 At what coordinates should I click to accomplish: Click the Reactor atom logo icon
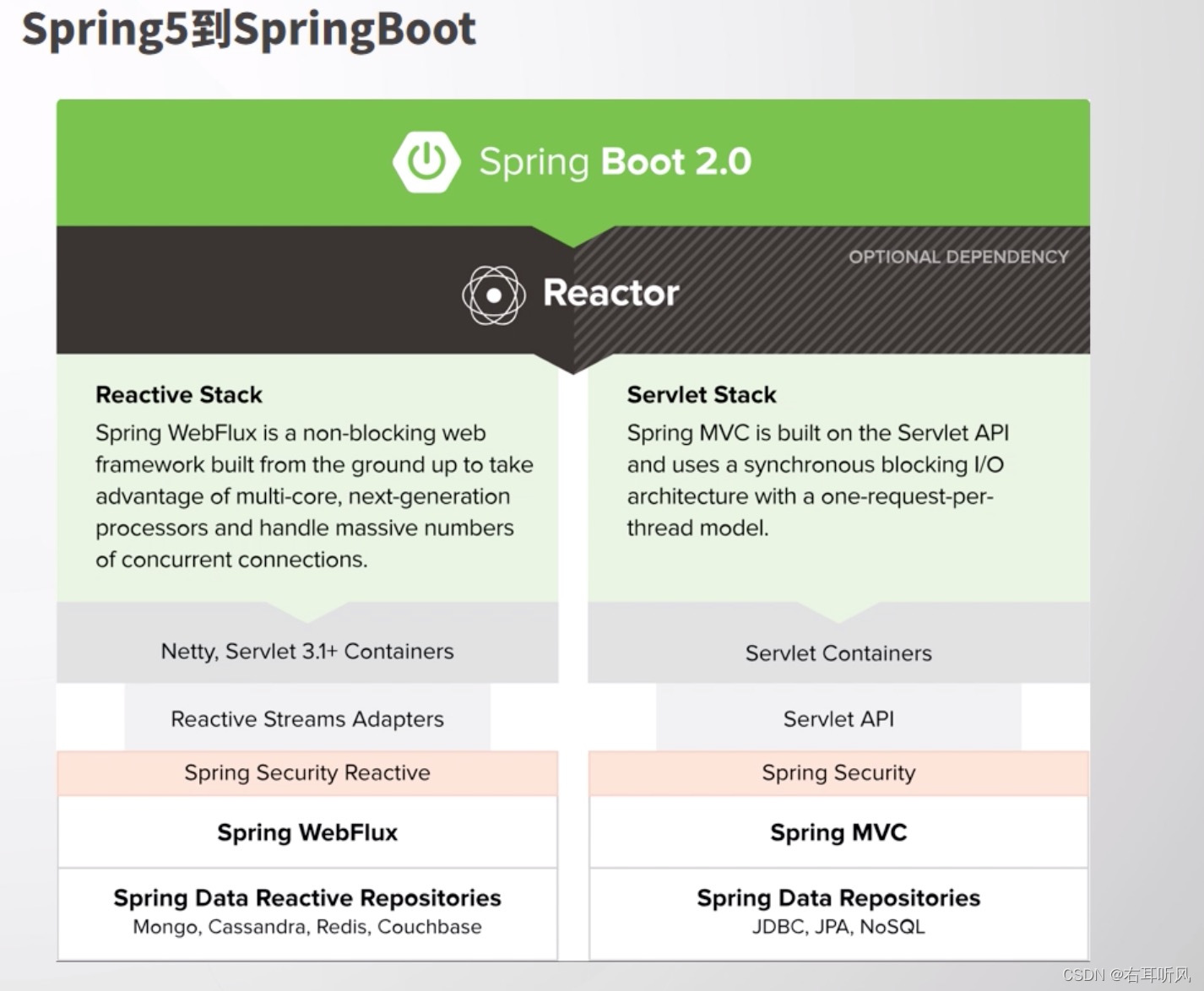494,295
